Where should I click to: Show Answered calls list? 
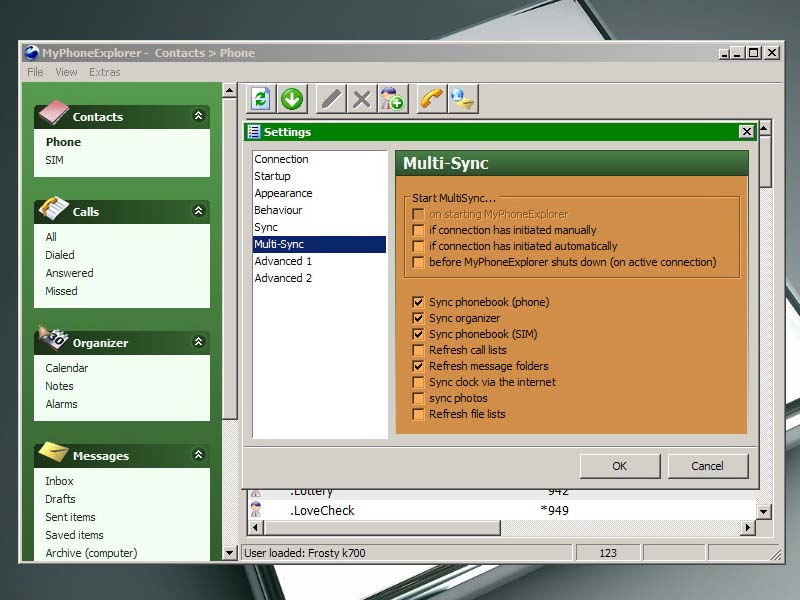[x=69, y=273]
